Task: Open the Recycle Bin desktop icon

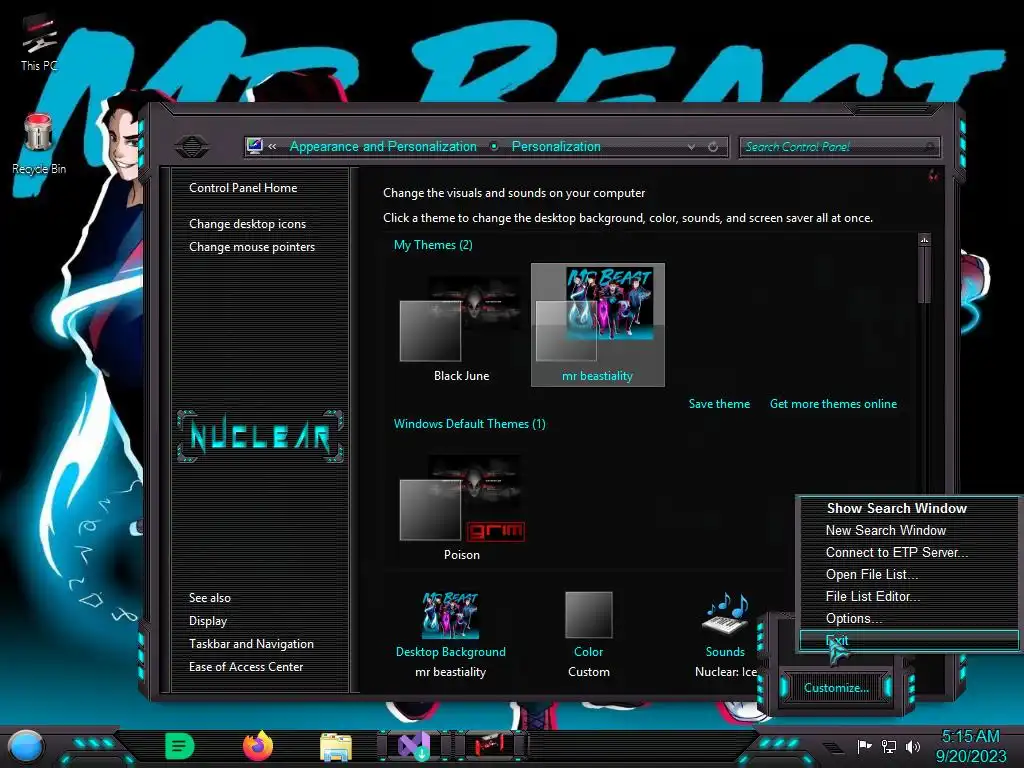Action: [39, 144]
